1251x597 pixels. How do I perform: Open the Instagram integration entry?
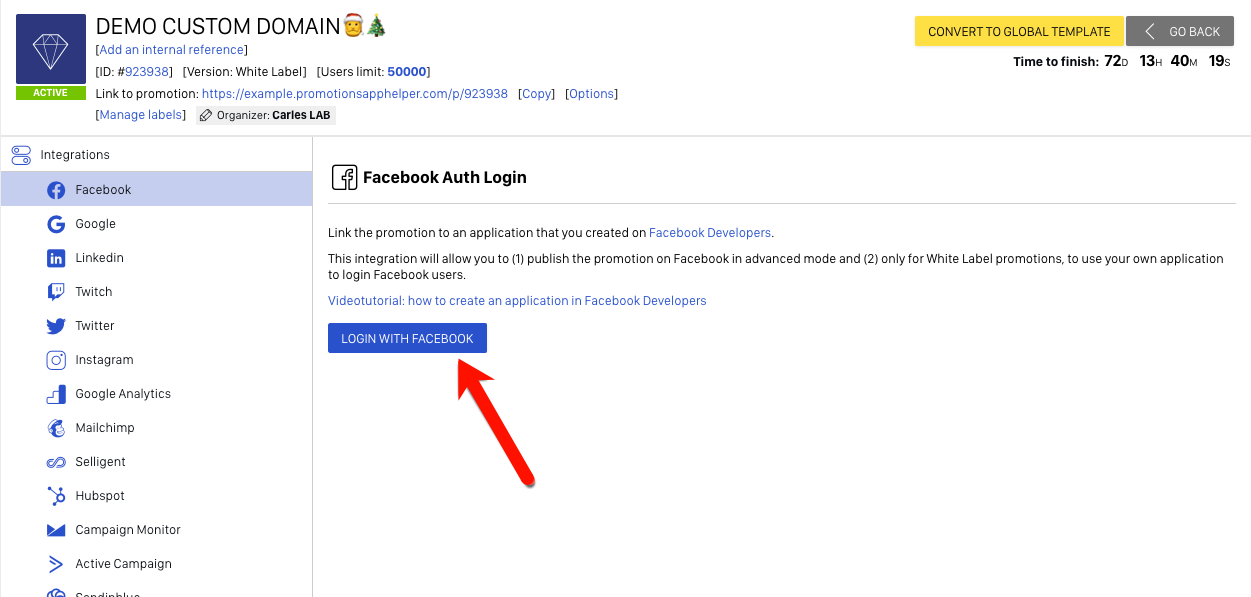coord(157,360)
